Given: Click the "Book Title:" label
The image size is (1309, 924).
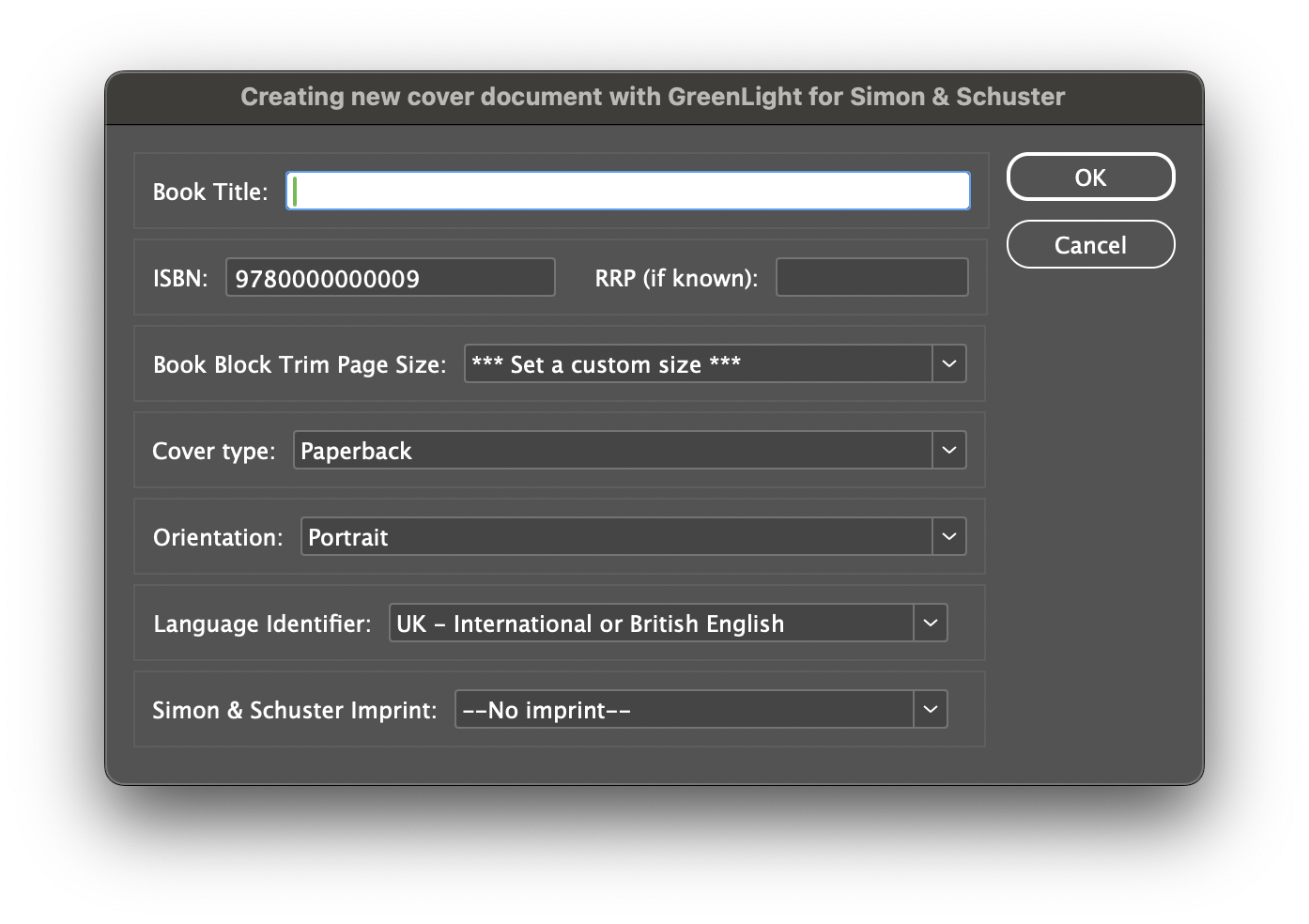Looking at the screenshot, I should click(210, 192).
